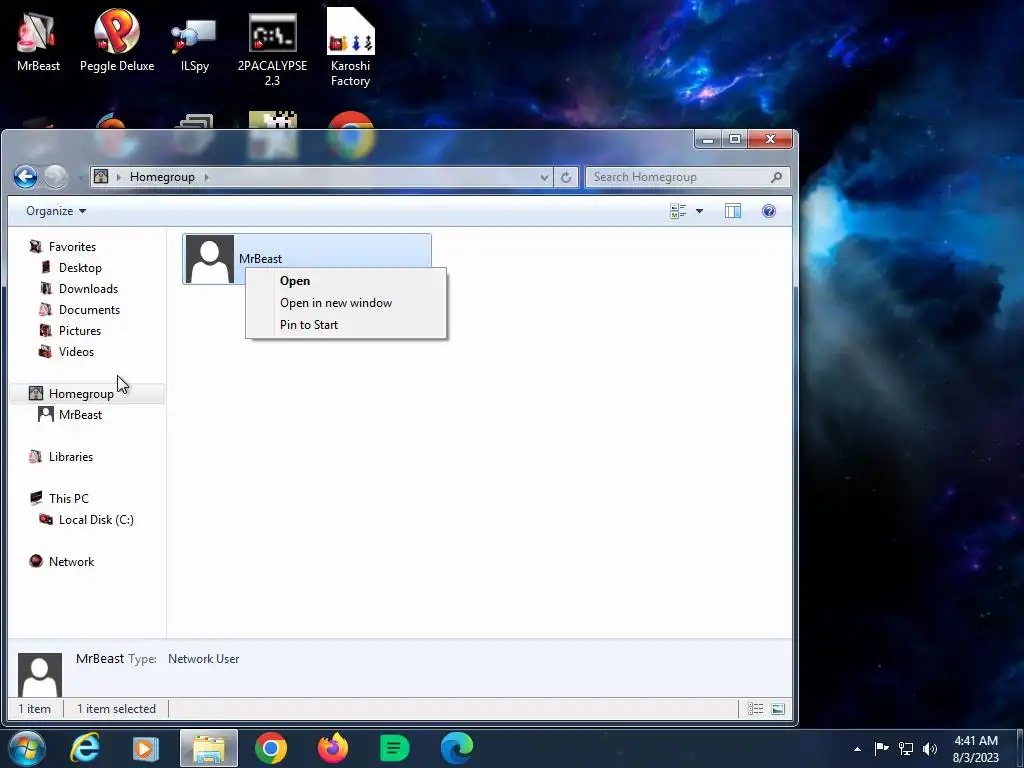Choose Open in the context menu
1024x768 pixels.
346,281
